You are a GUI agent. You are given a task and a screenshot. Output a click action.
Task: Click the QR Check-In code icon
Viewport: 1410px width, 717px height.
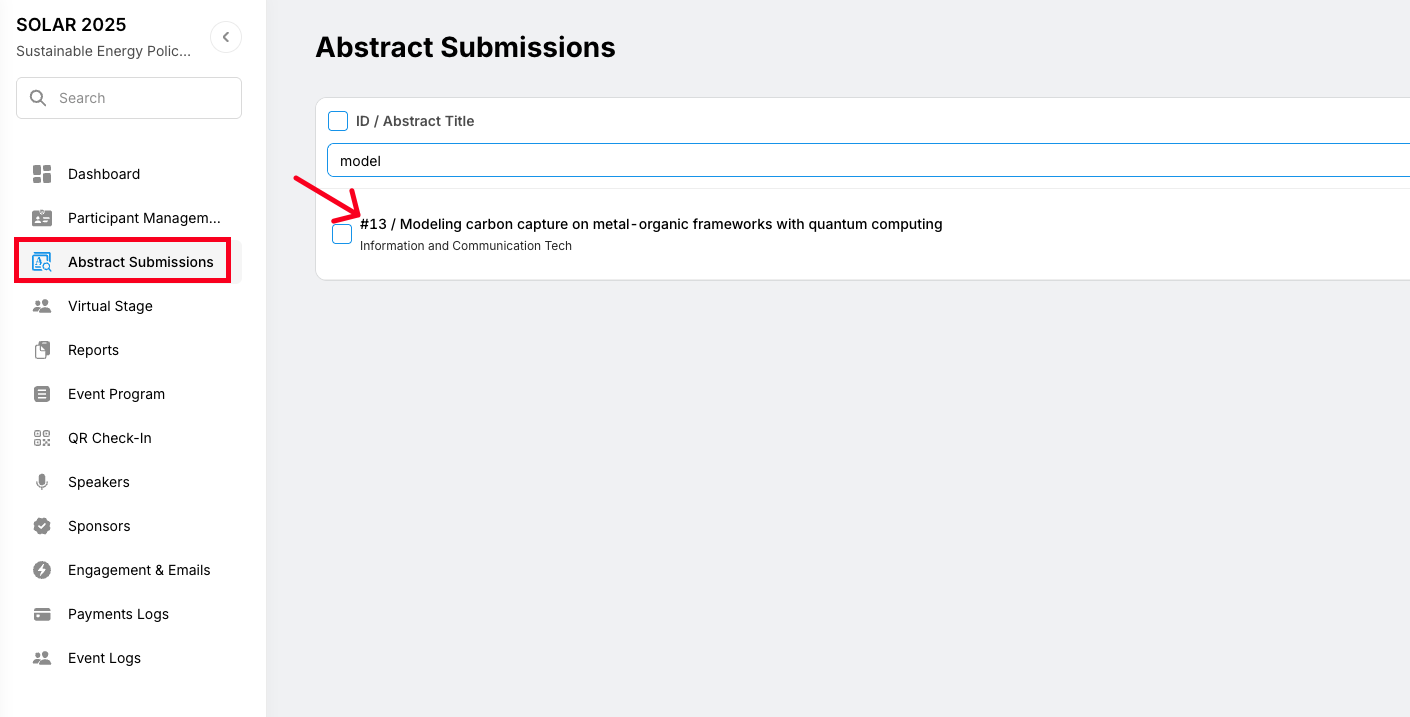tap(42, 438)
